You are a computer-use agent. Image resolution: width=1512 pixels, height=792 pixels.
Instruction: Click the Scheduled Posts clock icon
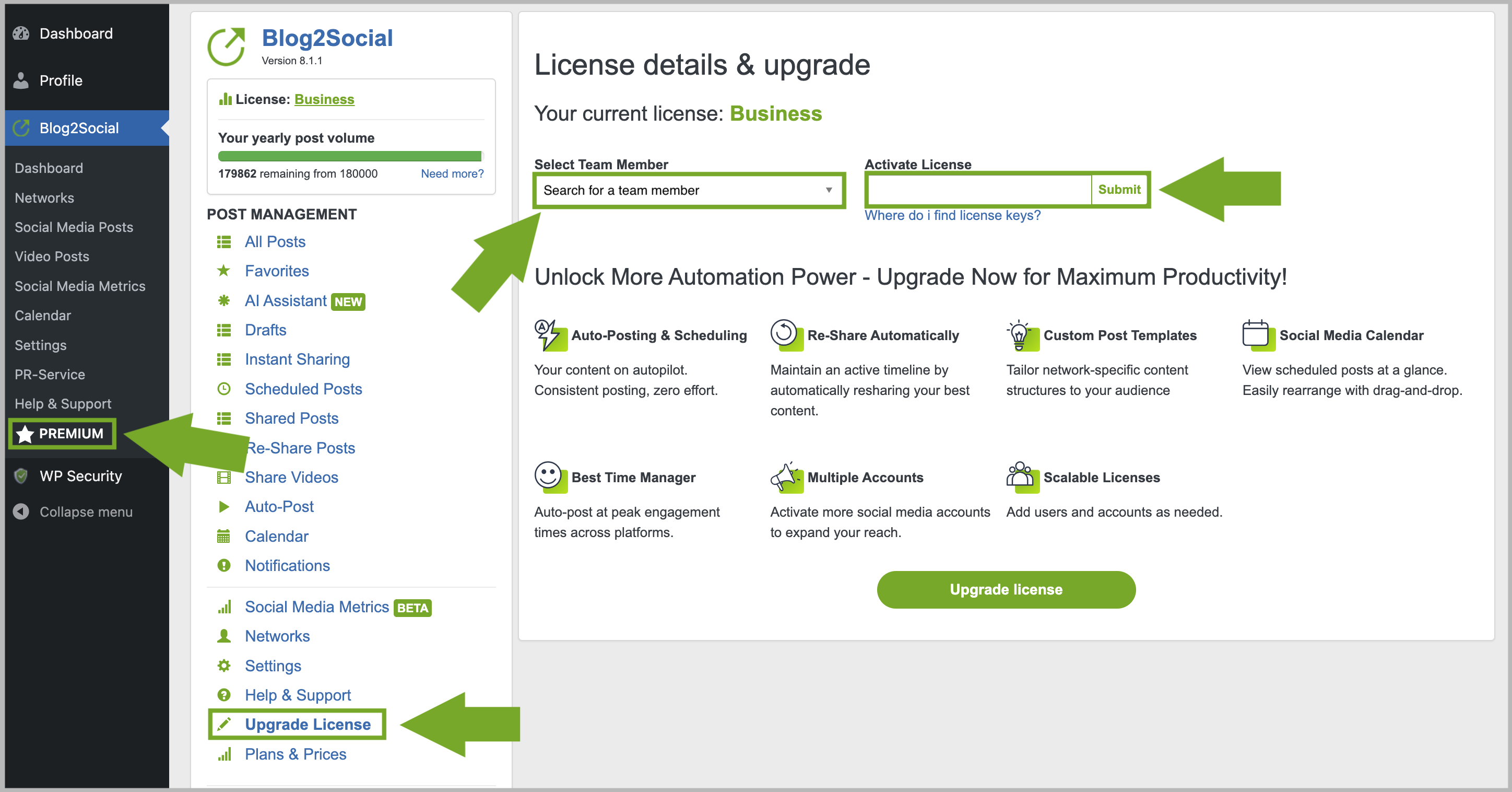(x=223, y=389)
